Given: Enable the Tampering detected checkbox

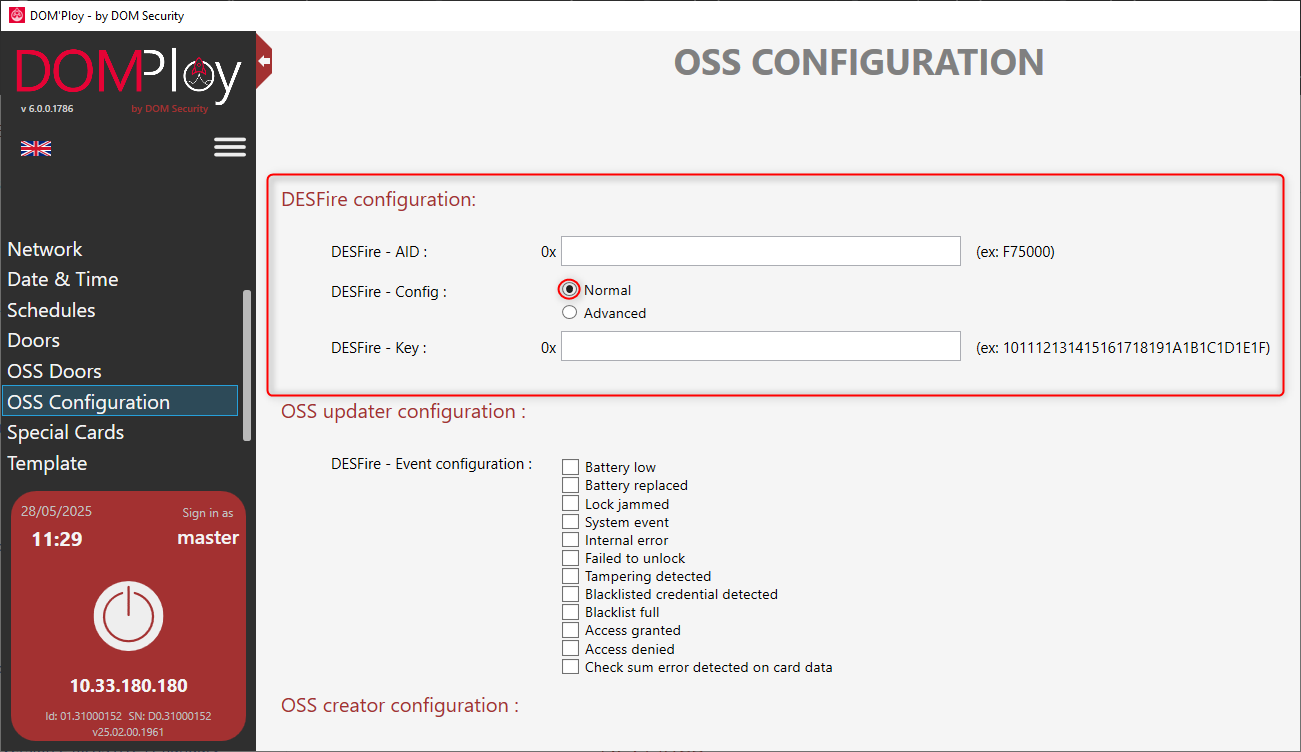Looking at the screenshot, I should tap(570, 576).
